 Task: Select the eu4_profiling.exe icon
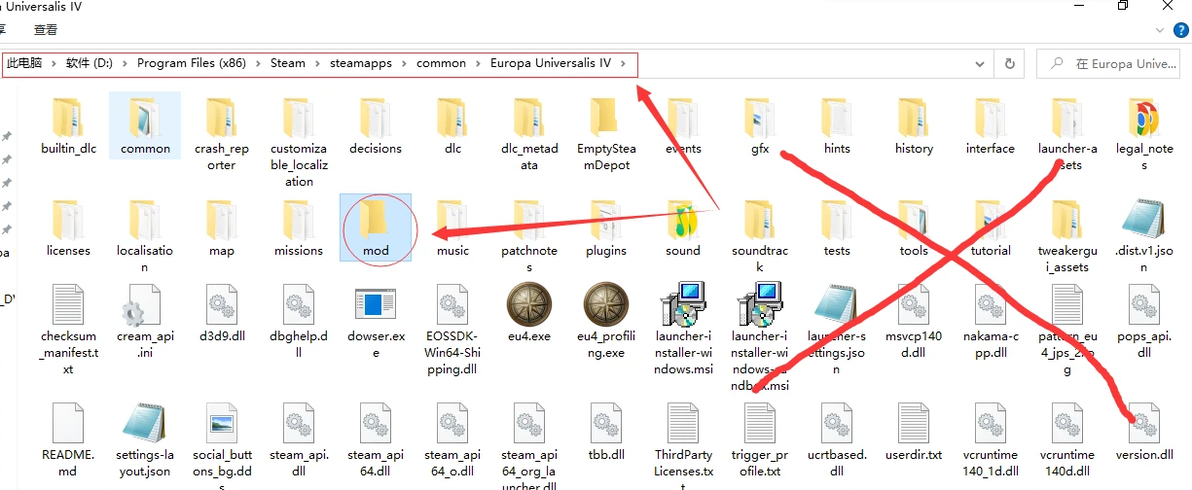tap(606, 304)
